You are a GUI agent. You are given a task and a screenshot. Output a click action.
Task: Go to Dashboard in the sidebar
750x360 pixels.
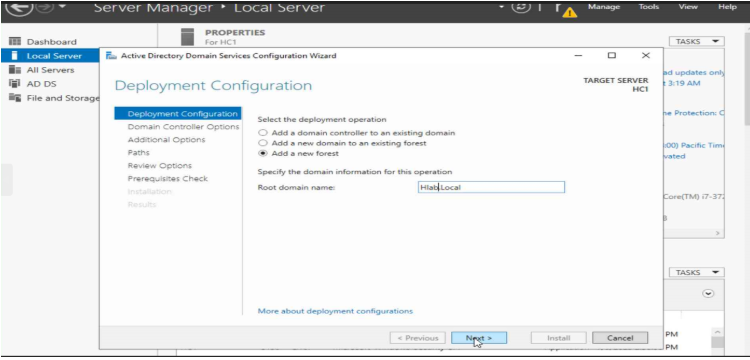[x=51, y=42]
